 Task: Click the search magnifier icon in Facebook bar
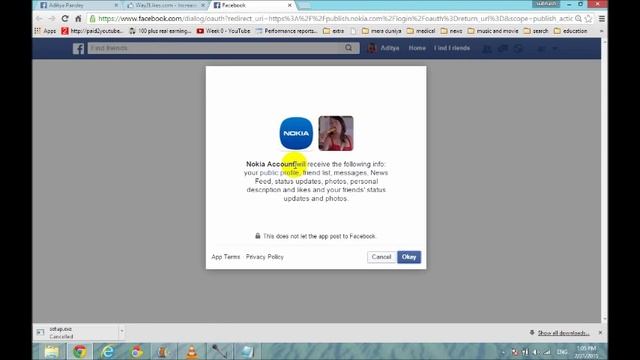click(349, 48)
